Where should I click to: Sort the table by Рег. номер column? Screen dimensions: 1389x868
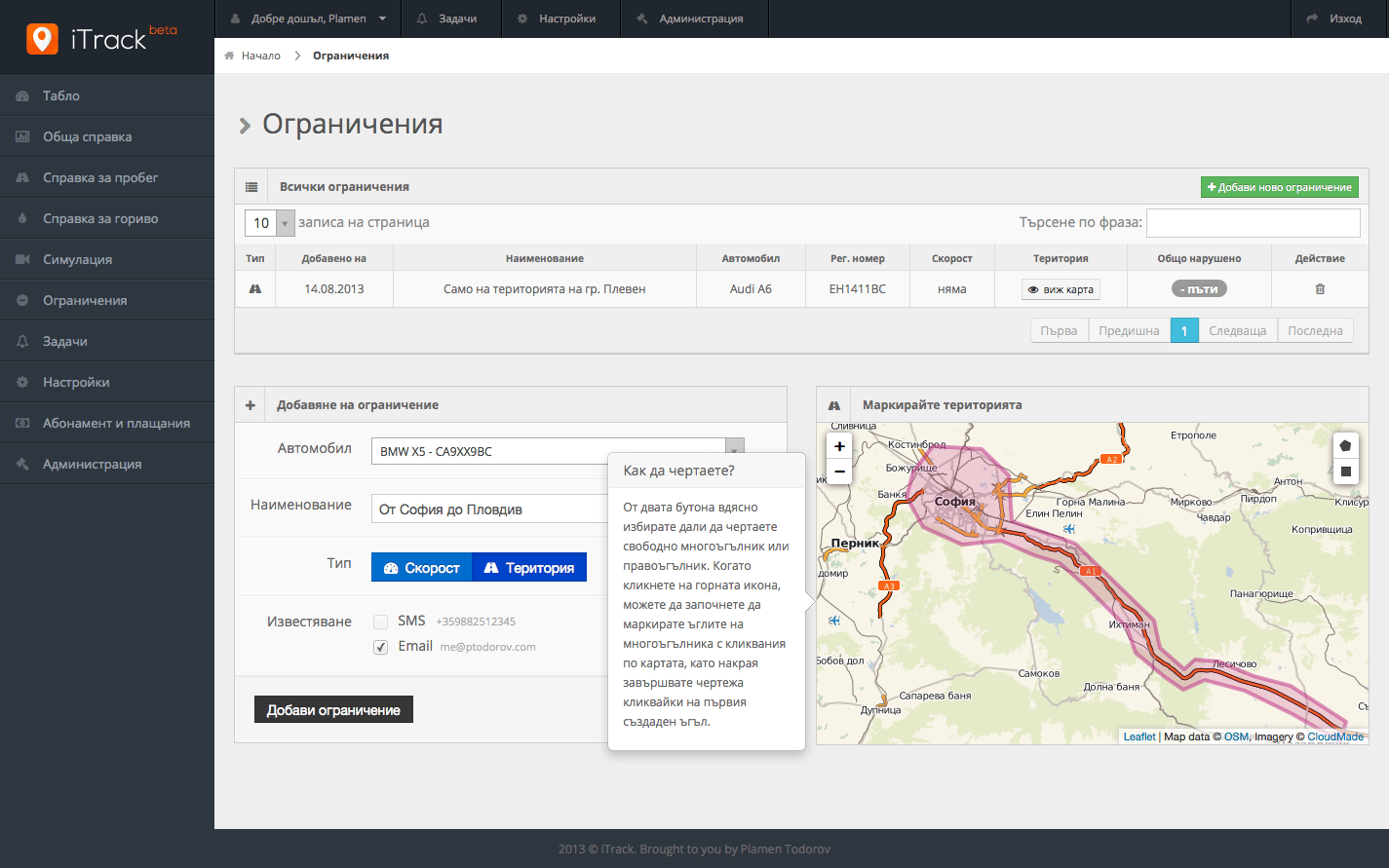tap(858, 258)
